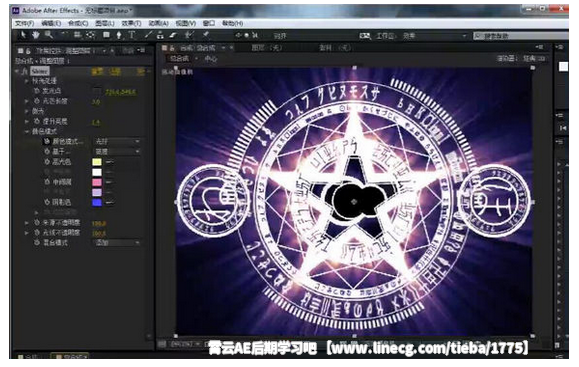This screenshot has width=579, height=367.
Task: Click the eyedropper beside 阴影色 swatch
Action: (109, 202)
